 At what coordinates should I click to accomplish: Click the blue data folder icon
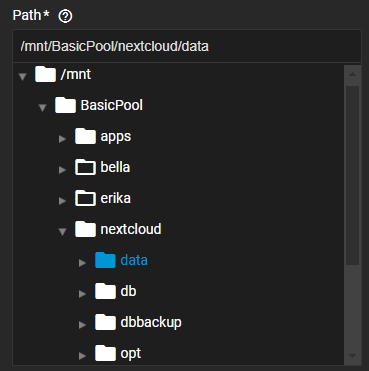coord(105,260)
